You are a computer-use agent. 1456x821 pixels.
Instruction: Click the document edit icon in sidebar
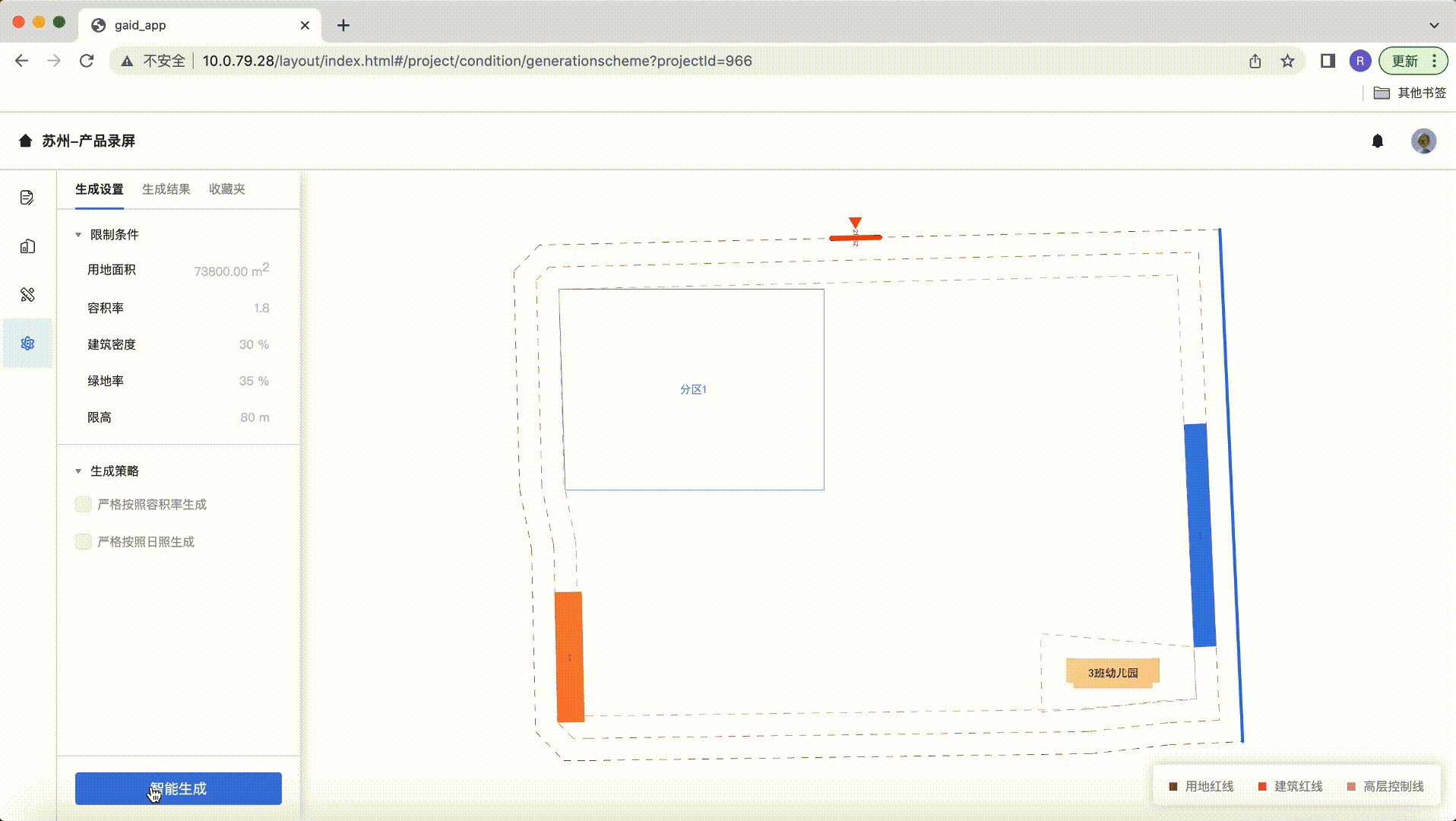click(27, 198)
